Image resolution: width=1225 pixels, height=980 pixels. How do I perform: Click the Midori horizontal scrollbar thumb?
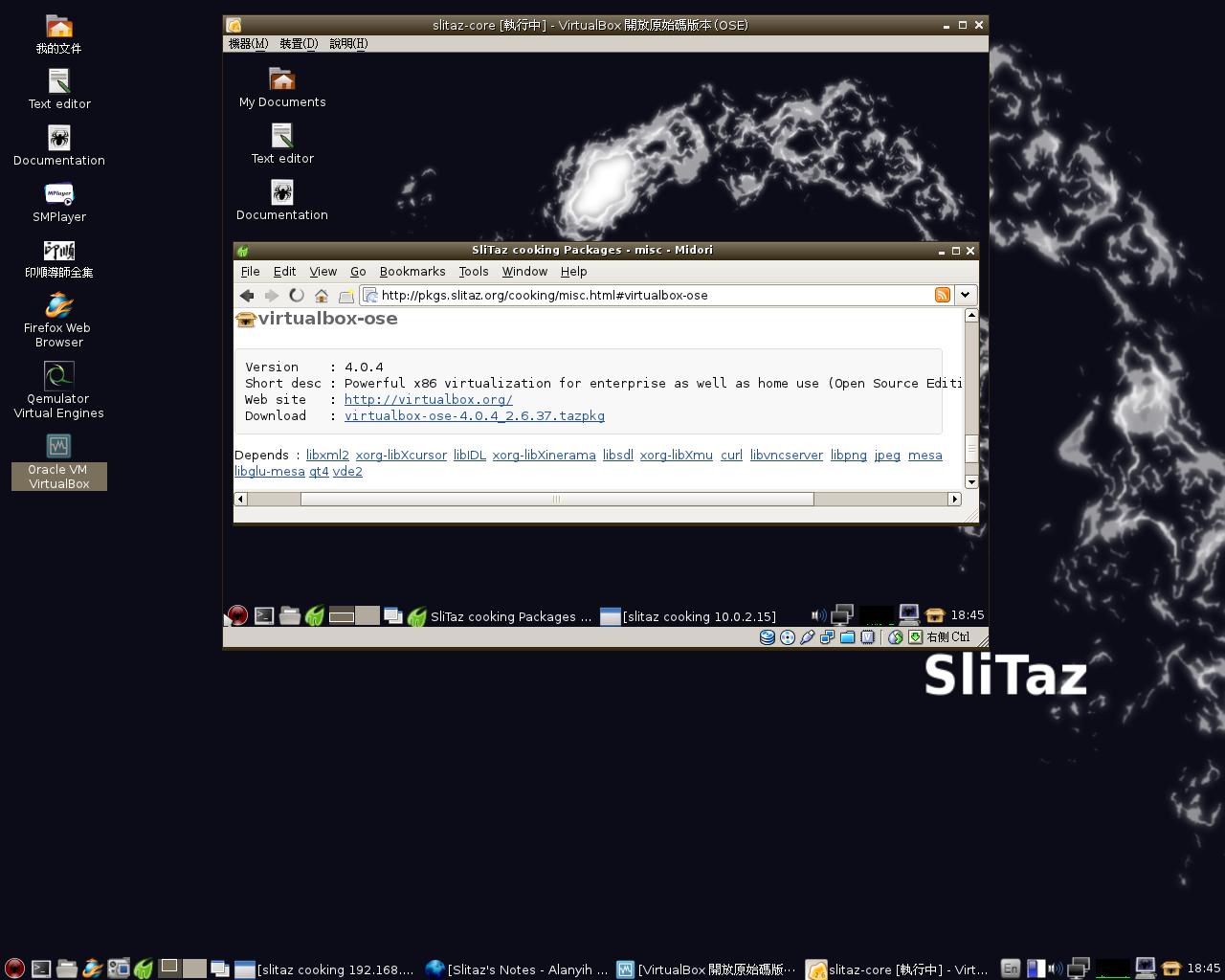coord(556,499)
